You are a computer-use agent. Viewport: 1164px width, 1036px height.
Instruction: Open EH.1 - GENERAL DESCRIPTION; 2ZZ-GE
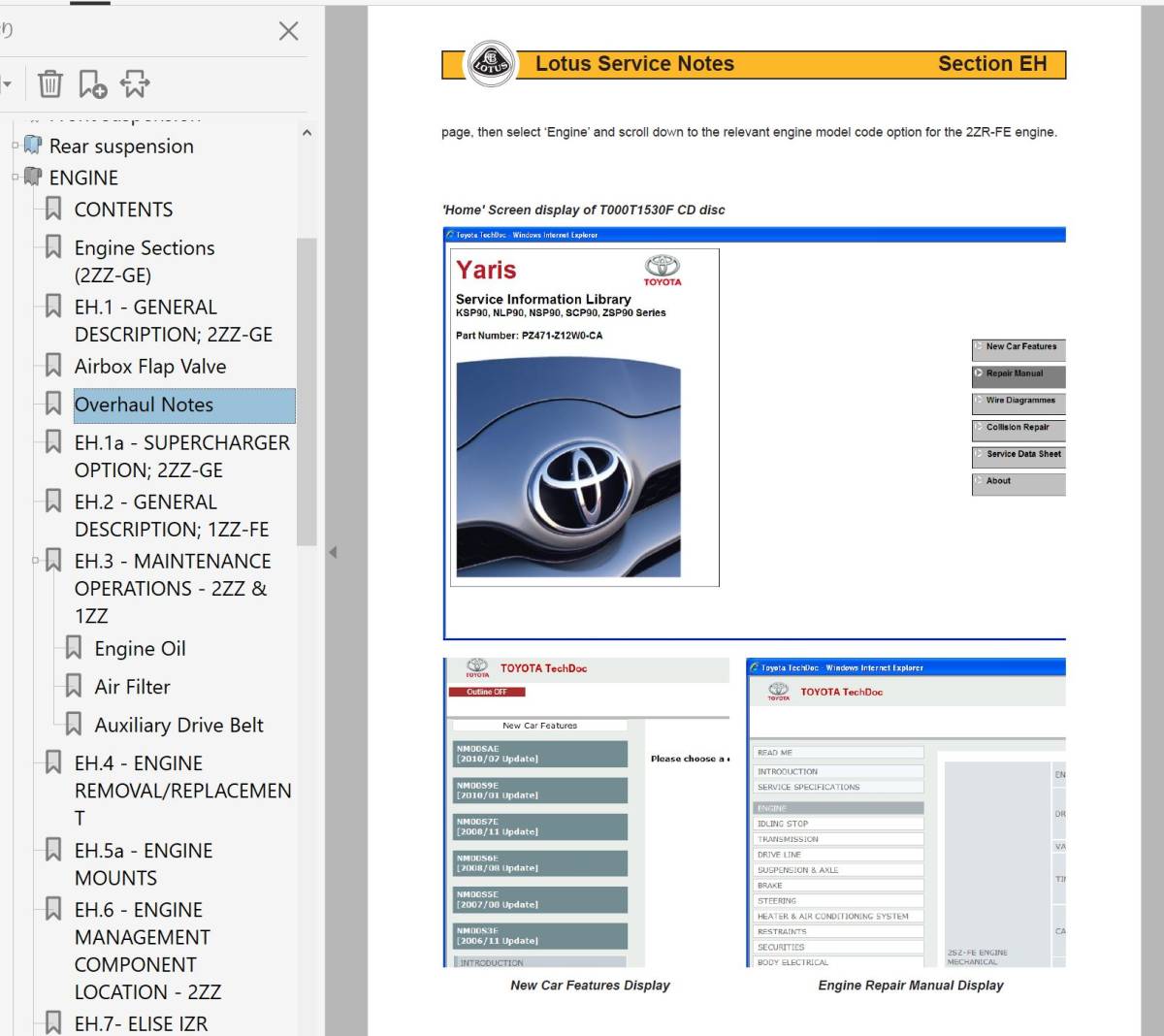(x=174, y=321)
